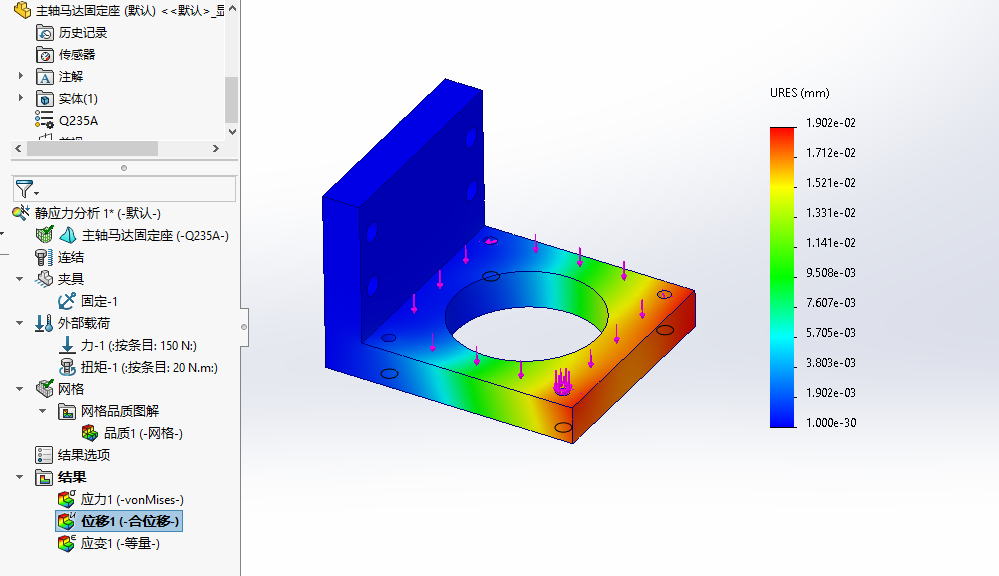Click the 力-1 force icon

tap(67, 345)
